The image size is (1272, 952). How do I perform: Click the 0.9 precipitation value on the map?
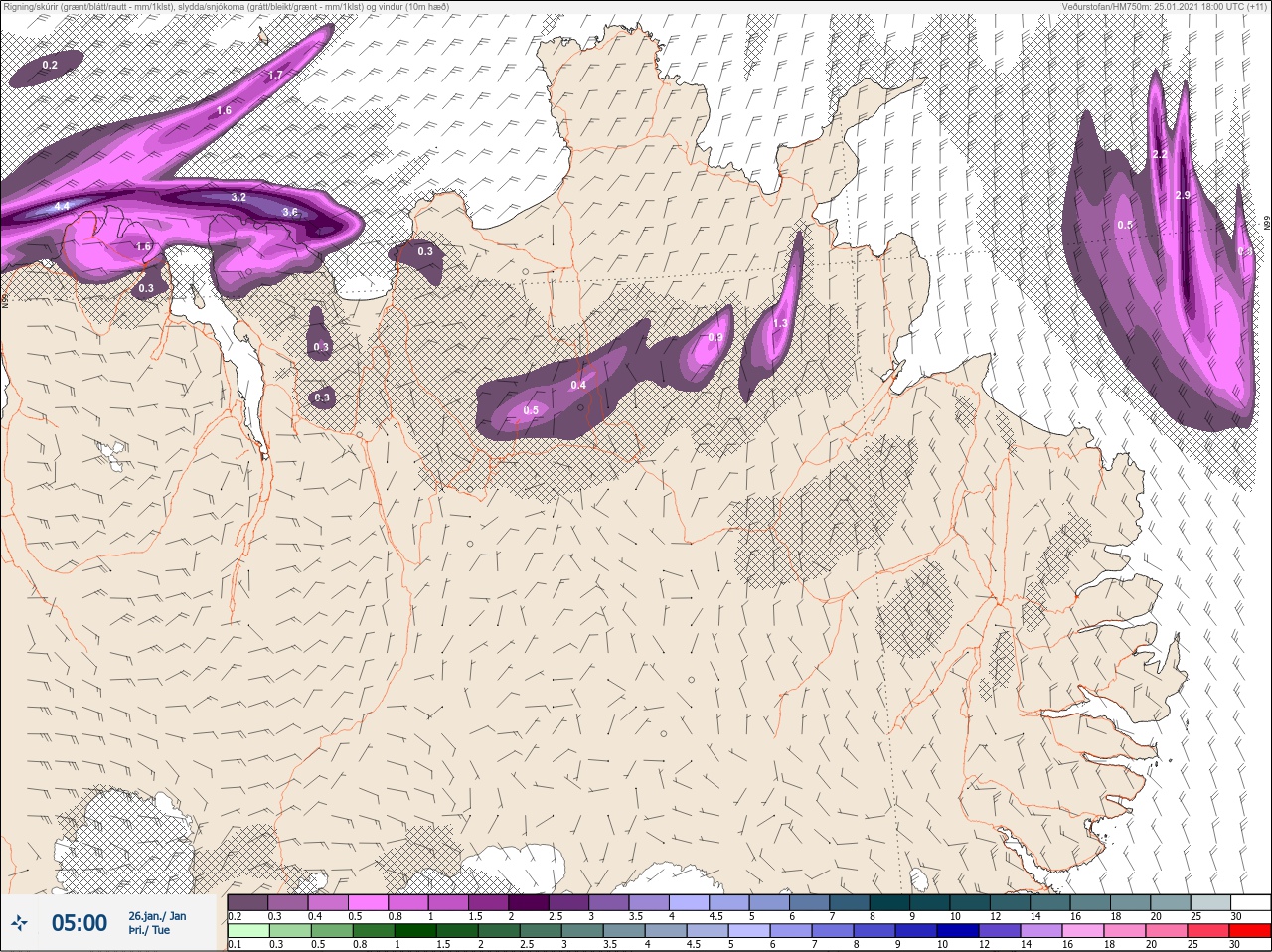tap(715, 337)
